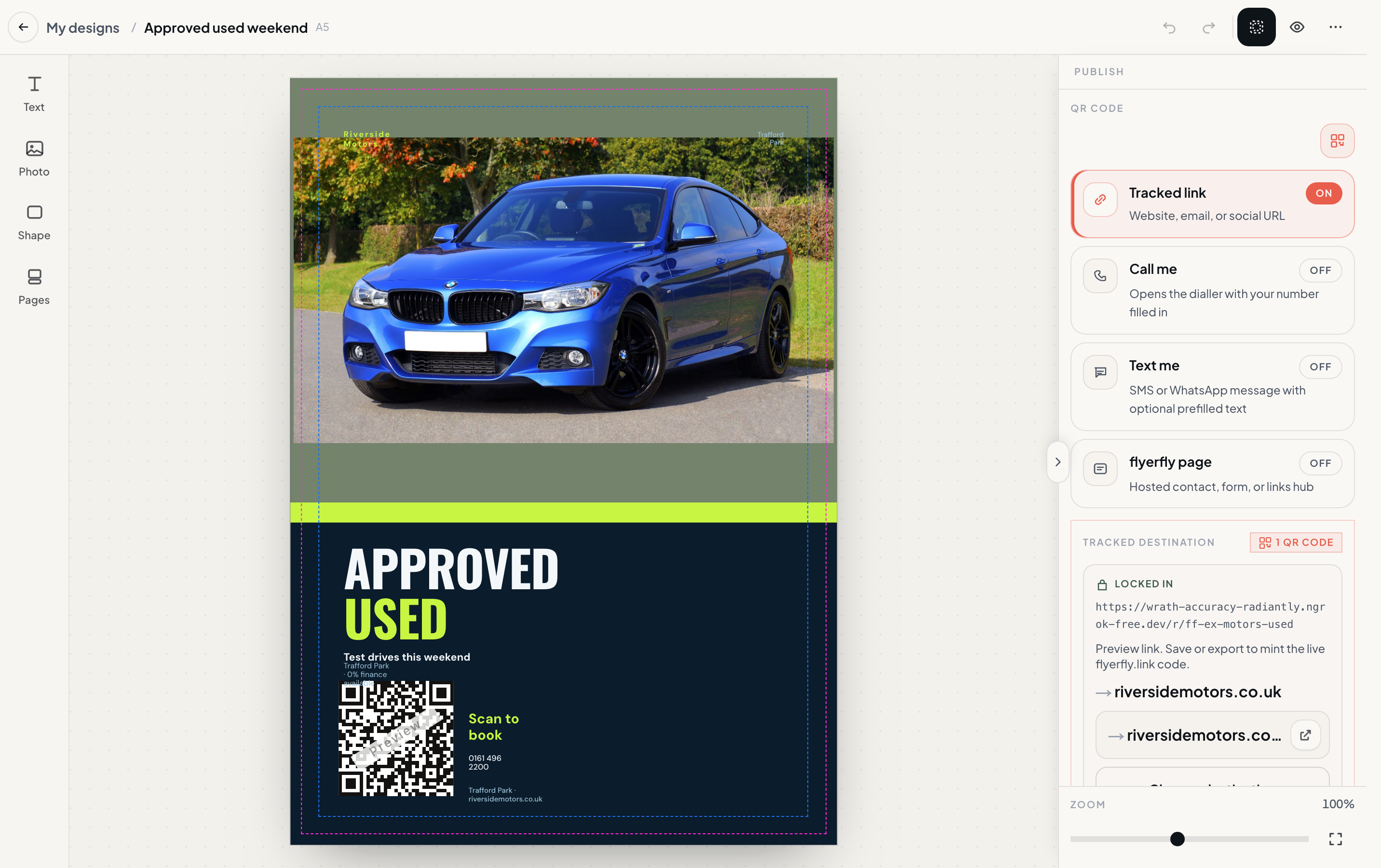Turn on the flyerfly page toggle
Screen dimensions: 1381x868
(1320, 463)
